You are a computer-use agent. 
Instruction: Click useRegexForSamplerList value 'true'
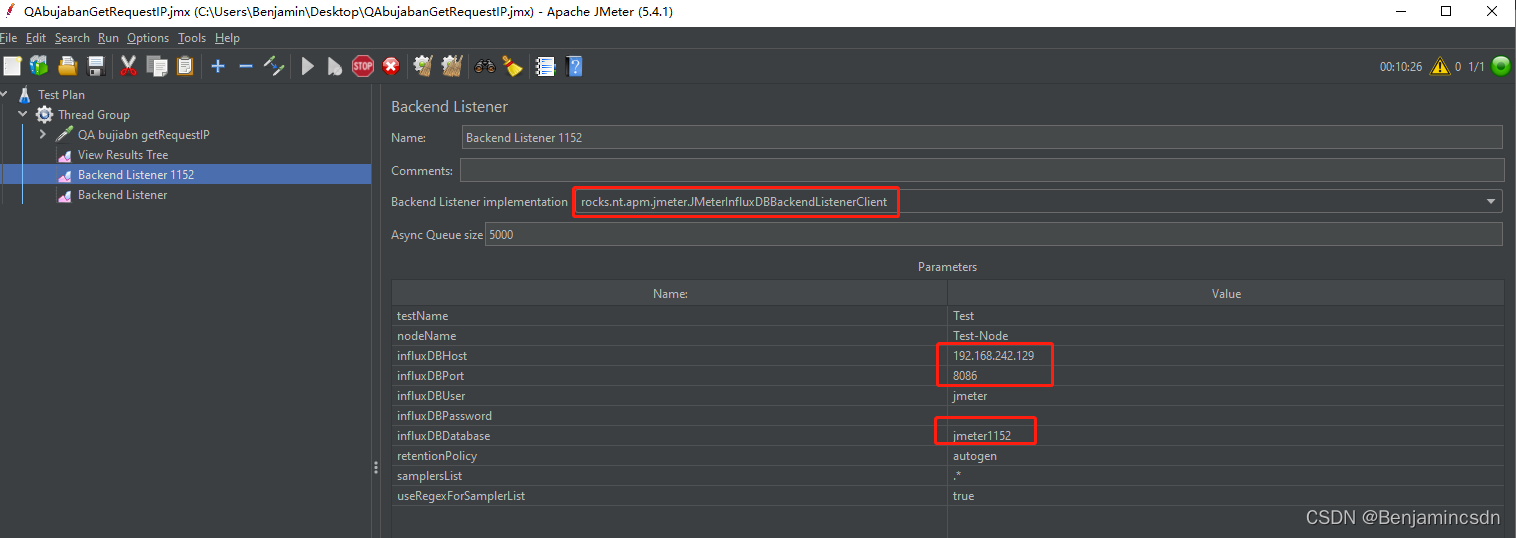[x=1226, y=496]
